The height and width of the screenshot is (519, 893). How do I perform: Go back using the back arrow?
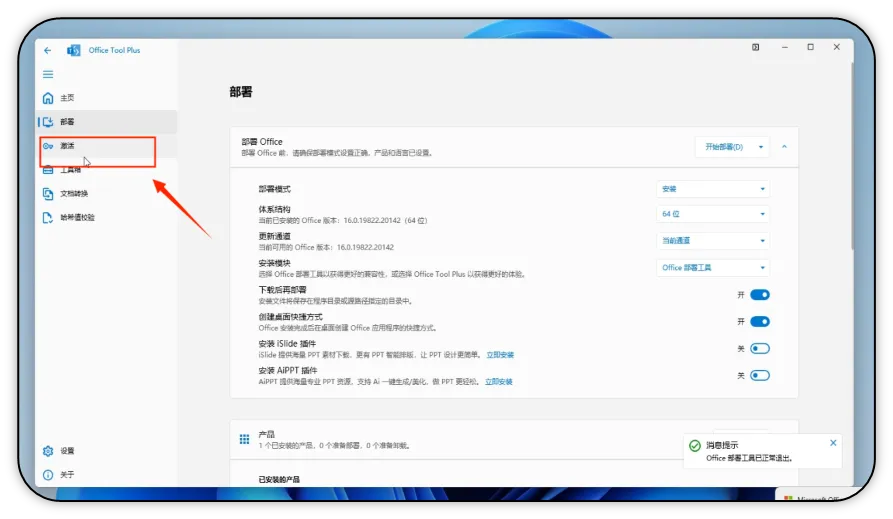click(48, 50)
